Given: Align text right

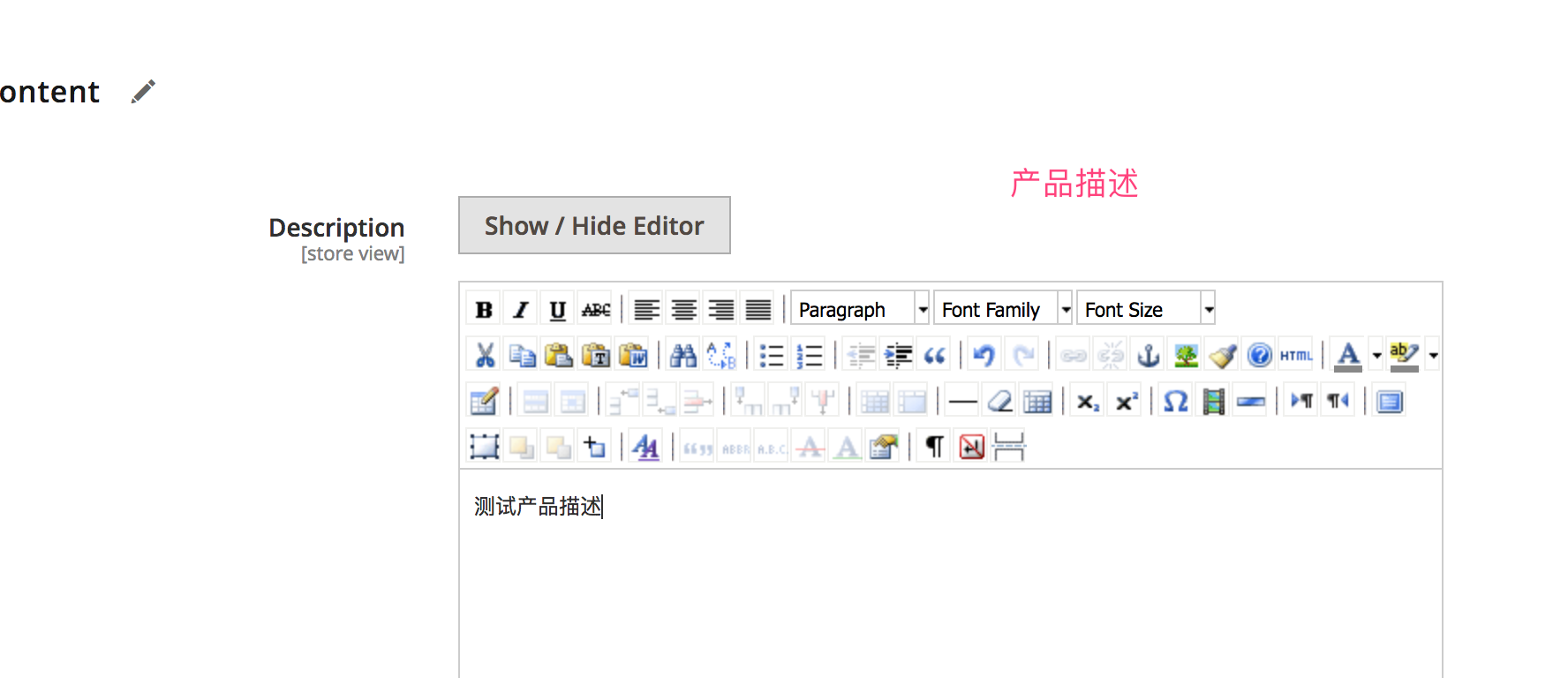Looking at the screenshot, I should tap(721, 310).
